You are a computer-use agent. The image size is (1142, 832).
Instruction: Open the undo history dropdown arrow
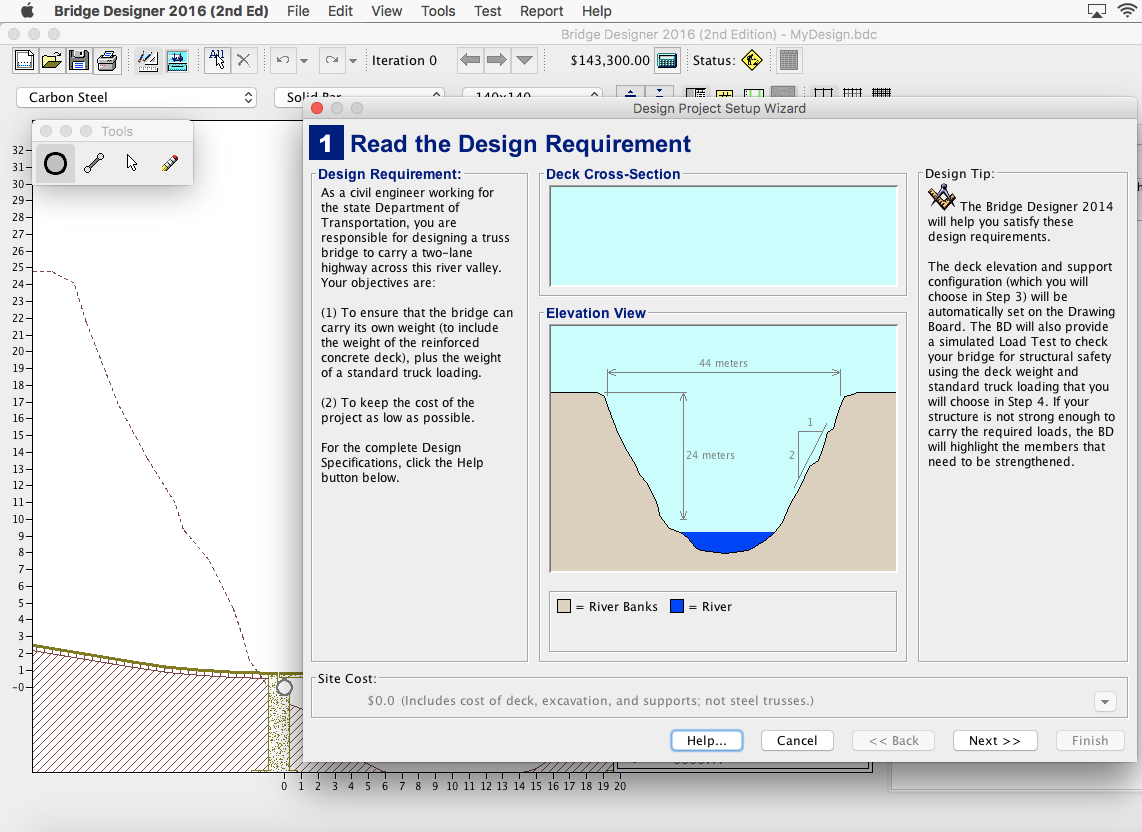[x=304, y=61]
